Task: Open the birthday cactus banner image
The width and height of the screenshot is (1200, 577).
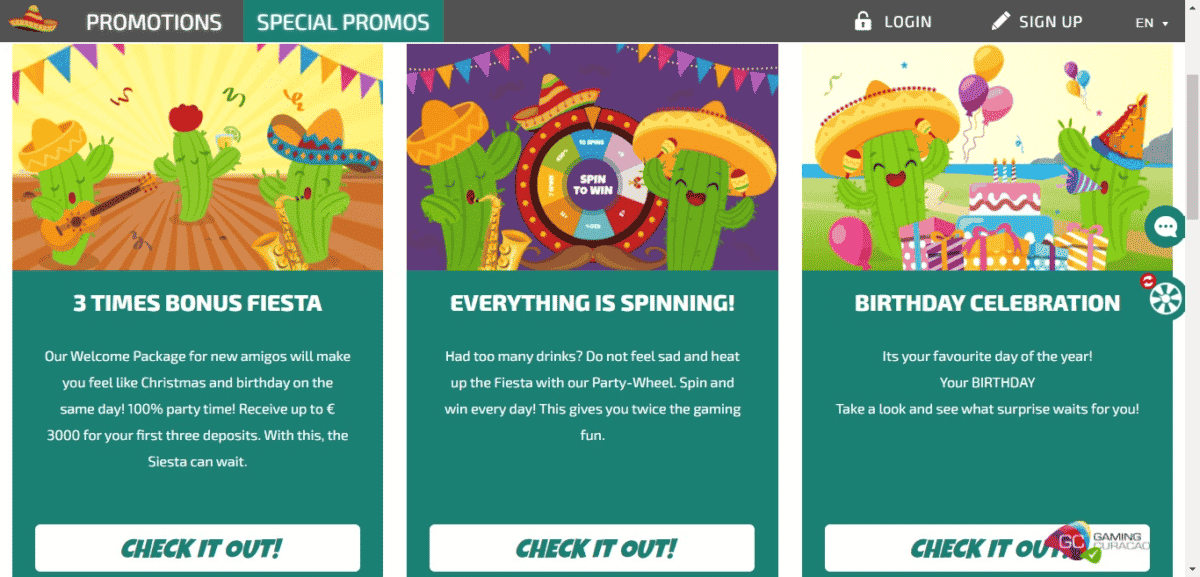Action: pyautogui.click(x=986, y=157)
